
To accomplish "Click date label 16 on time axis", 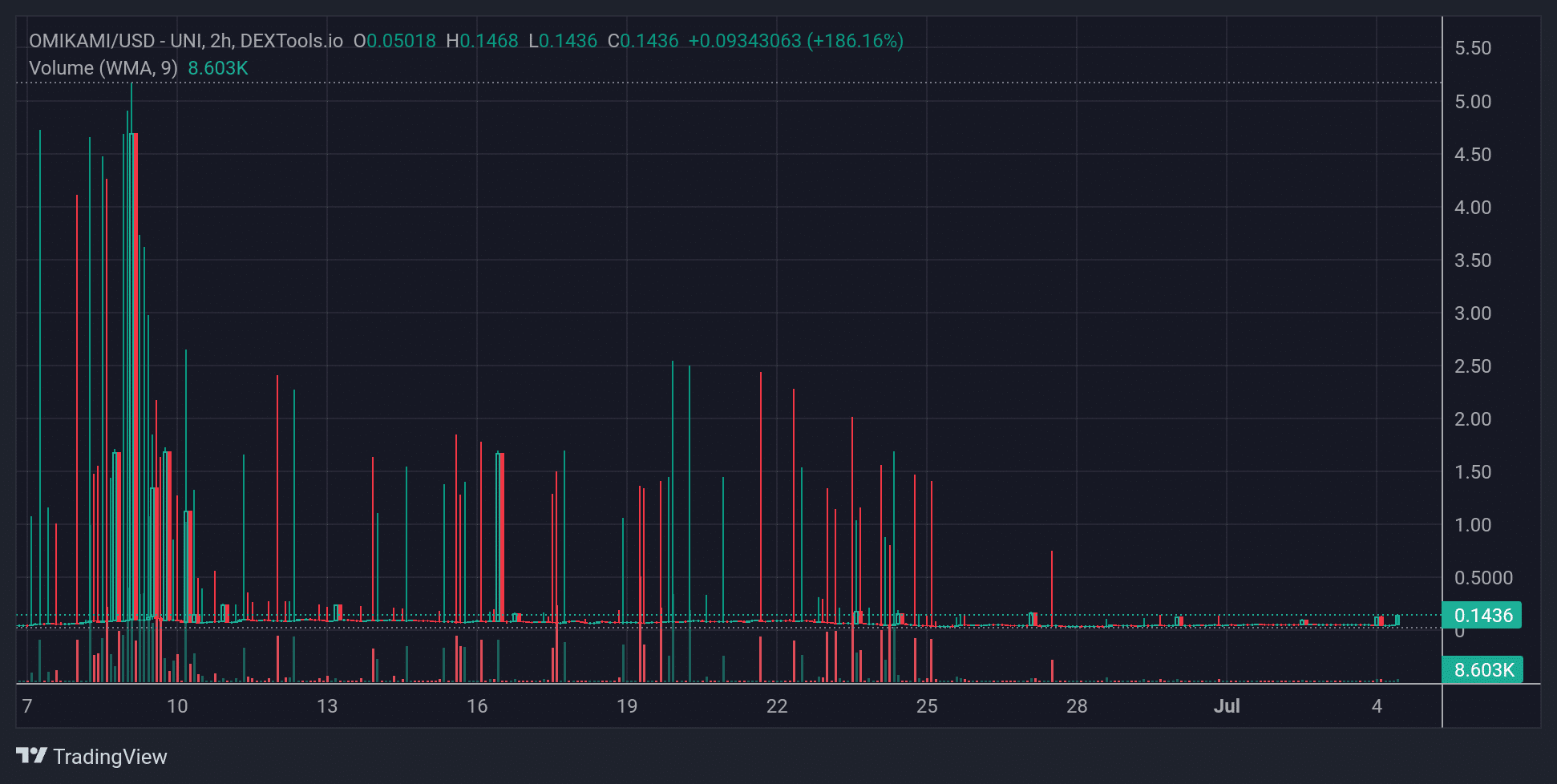I will (x=477, y=706).
